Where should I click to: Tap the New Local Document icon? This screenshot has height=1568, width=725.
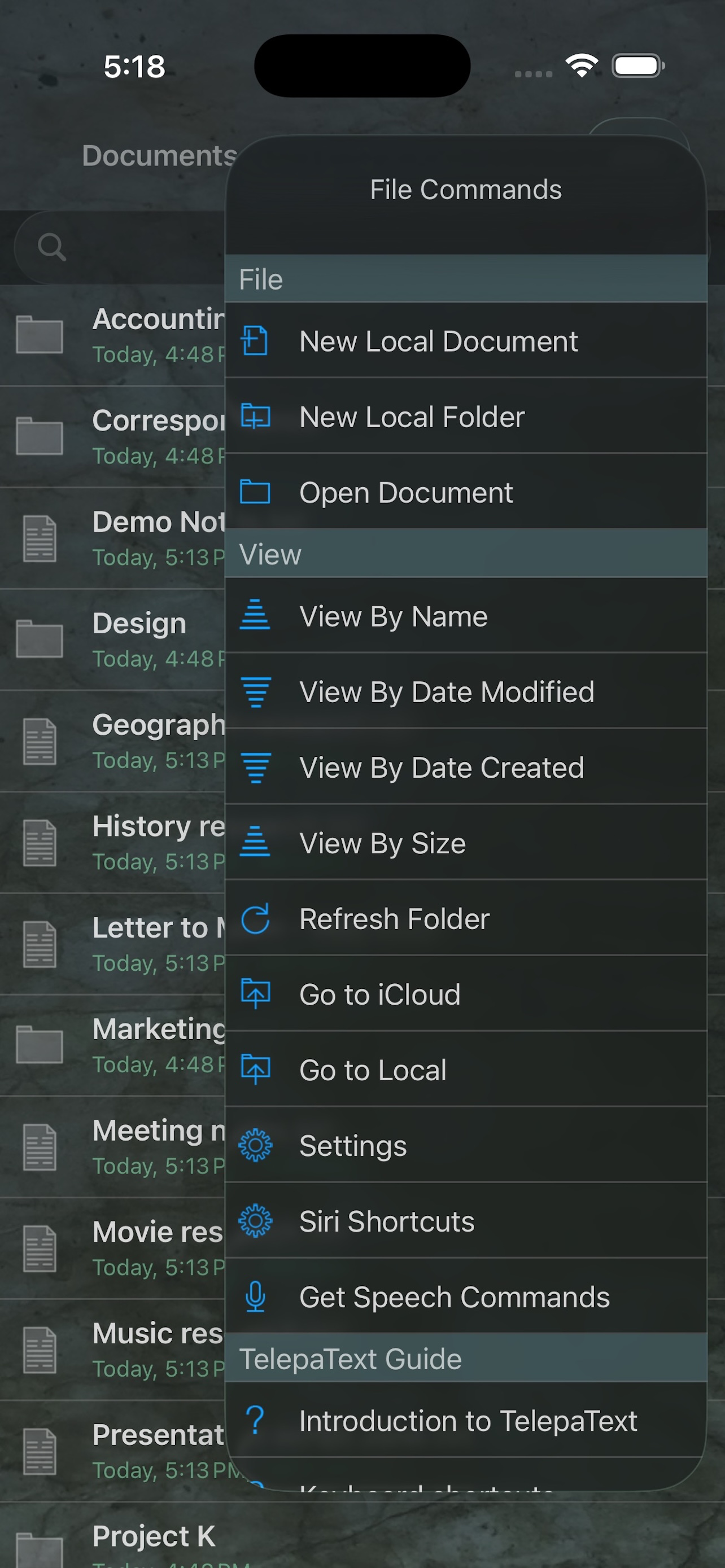[x=255, y=340]
